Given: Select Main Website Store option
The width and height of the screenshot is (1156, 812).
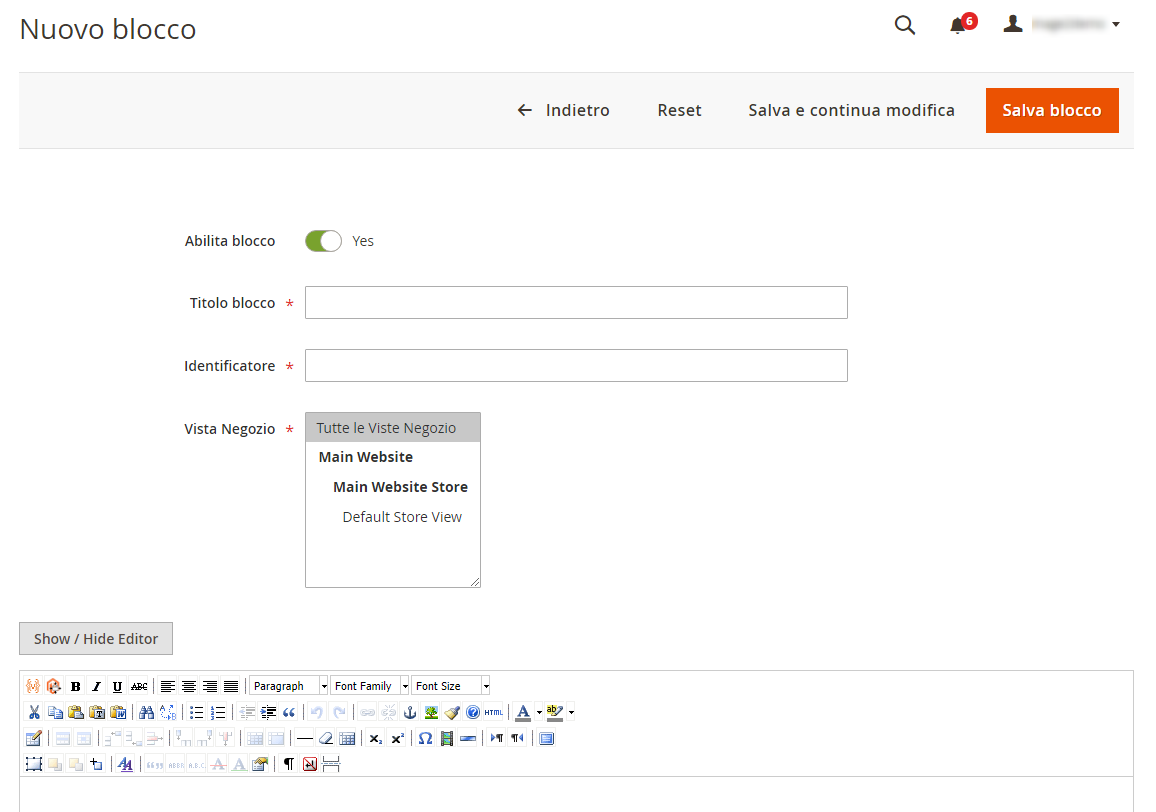Looking at the screenshot, I should [x=393, y=487].
